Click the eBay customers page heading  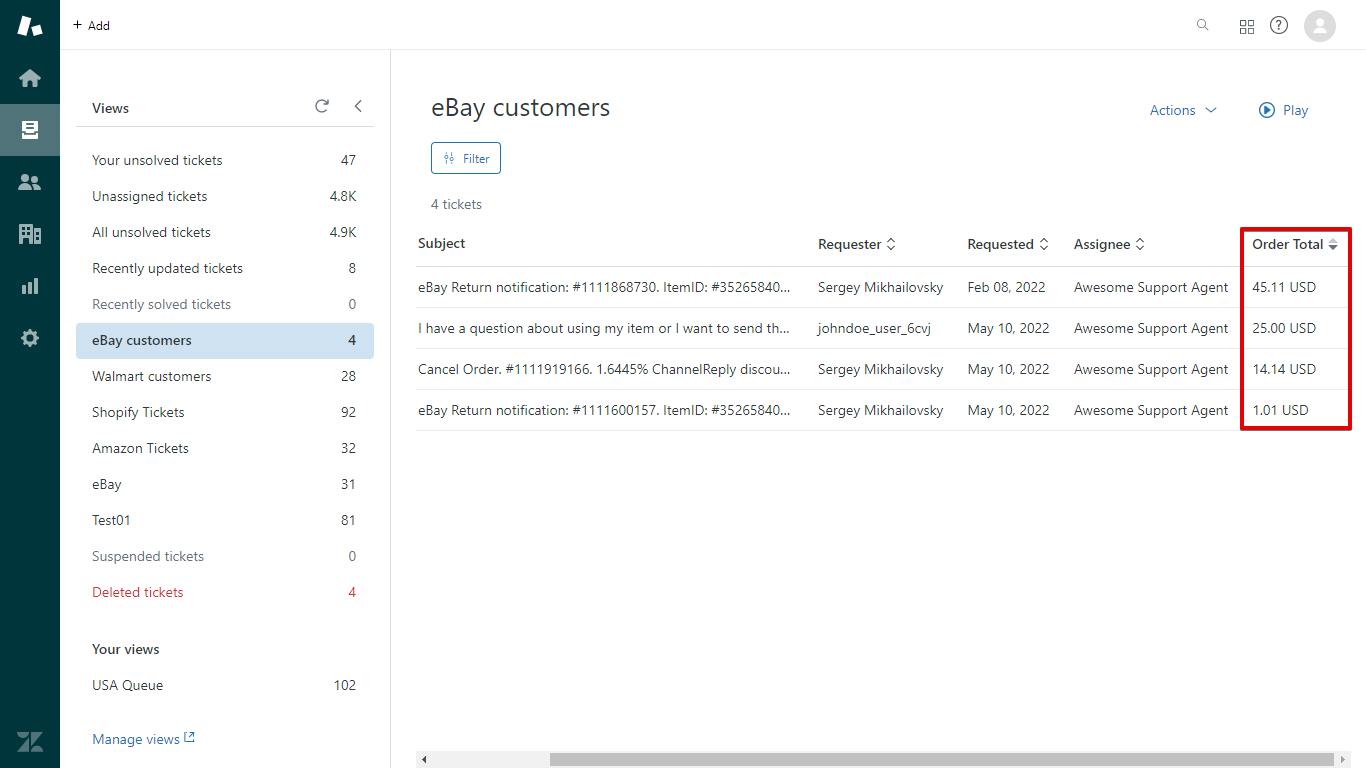pyautogui.click(x=520, y=108)
